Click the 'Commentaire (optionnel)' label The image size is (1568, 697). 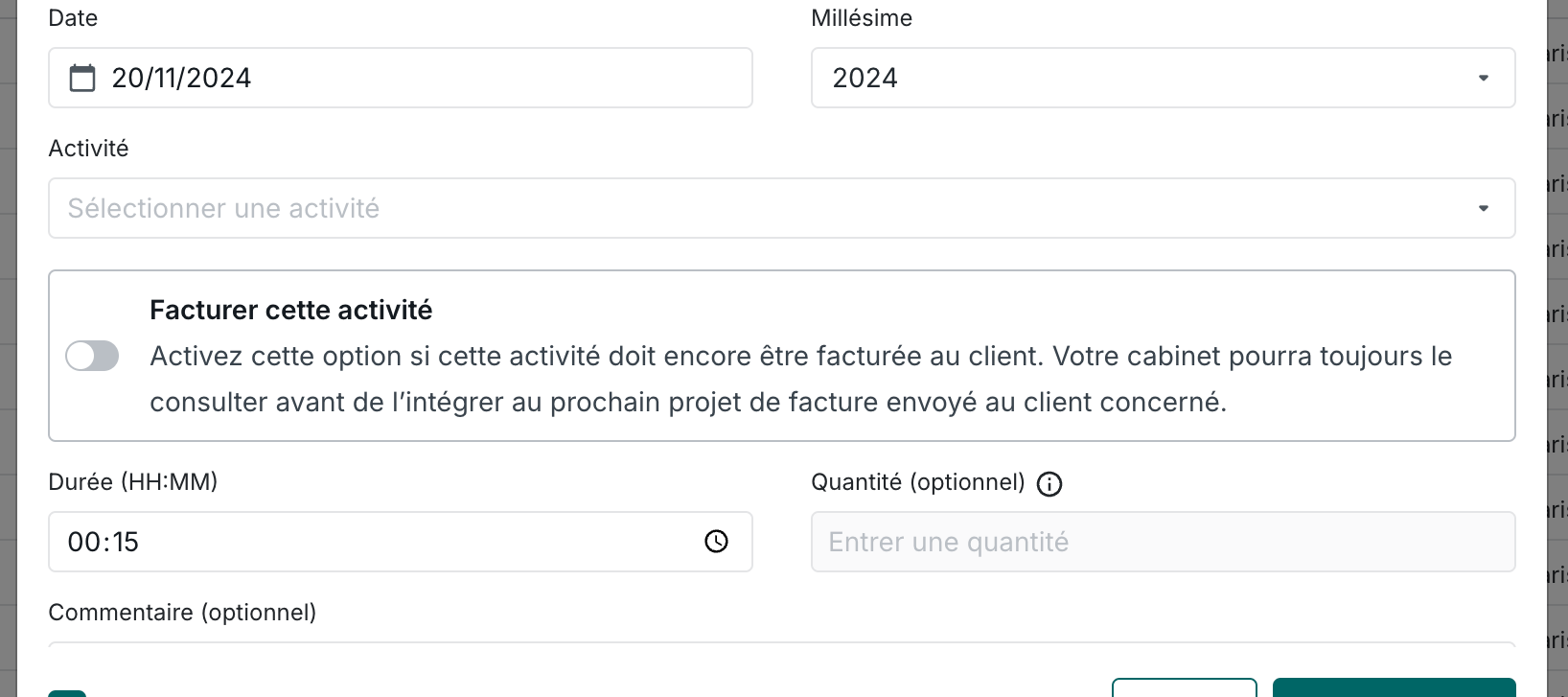point(182,612)
